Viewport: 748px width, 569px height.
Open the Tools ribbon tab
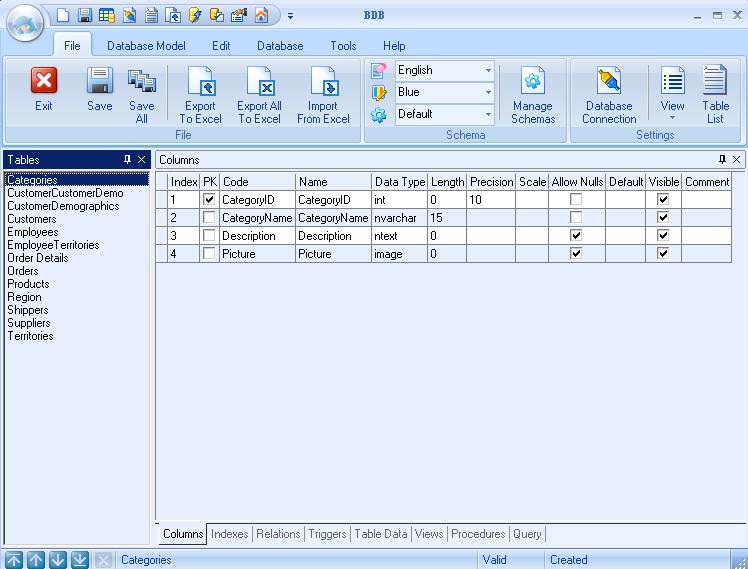coord(343,46)
